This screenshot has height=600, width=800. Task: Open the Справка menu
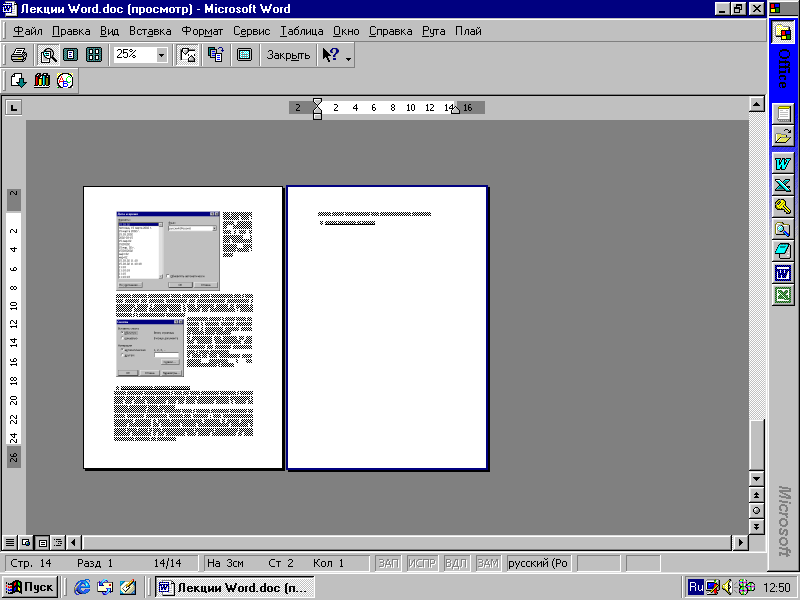(x=391, y=31)
